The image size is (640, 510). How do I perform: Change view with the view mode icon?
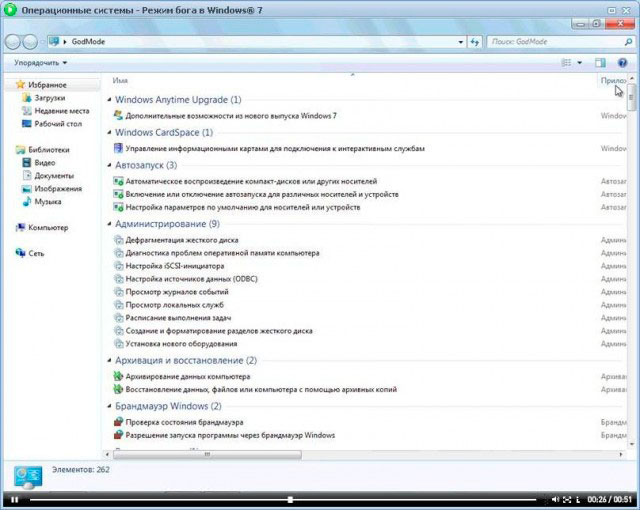point(567,63)
